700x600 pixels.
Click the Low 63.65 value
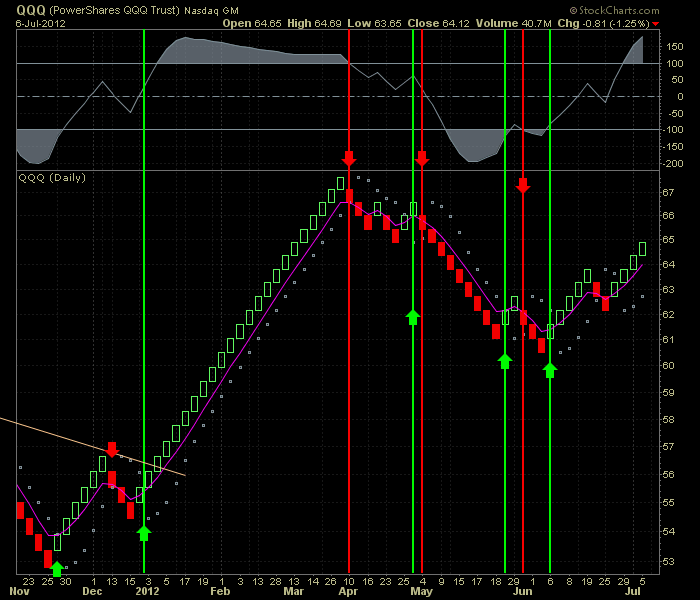(x=374, y=23)
